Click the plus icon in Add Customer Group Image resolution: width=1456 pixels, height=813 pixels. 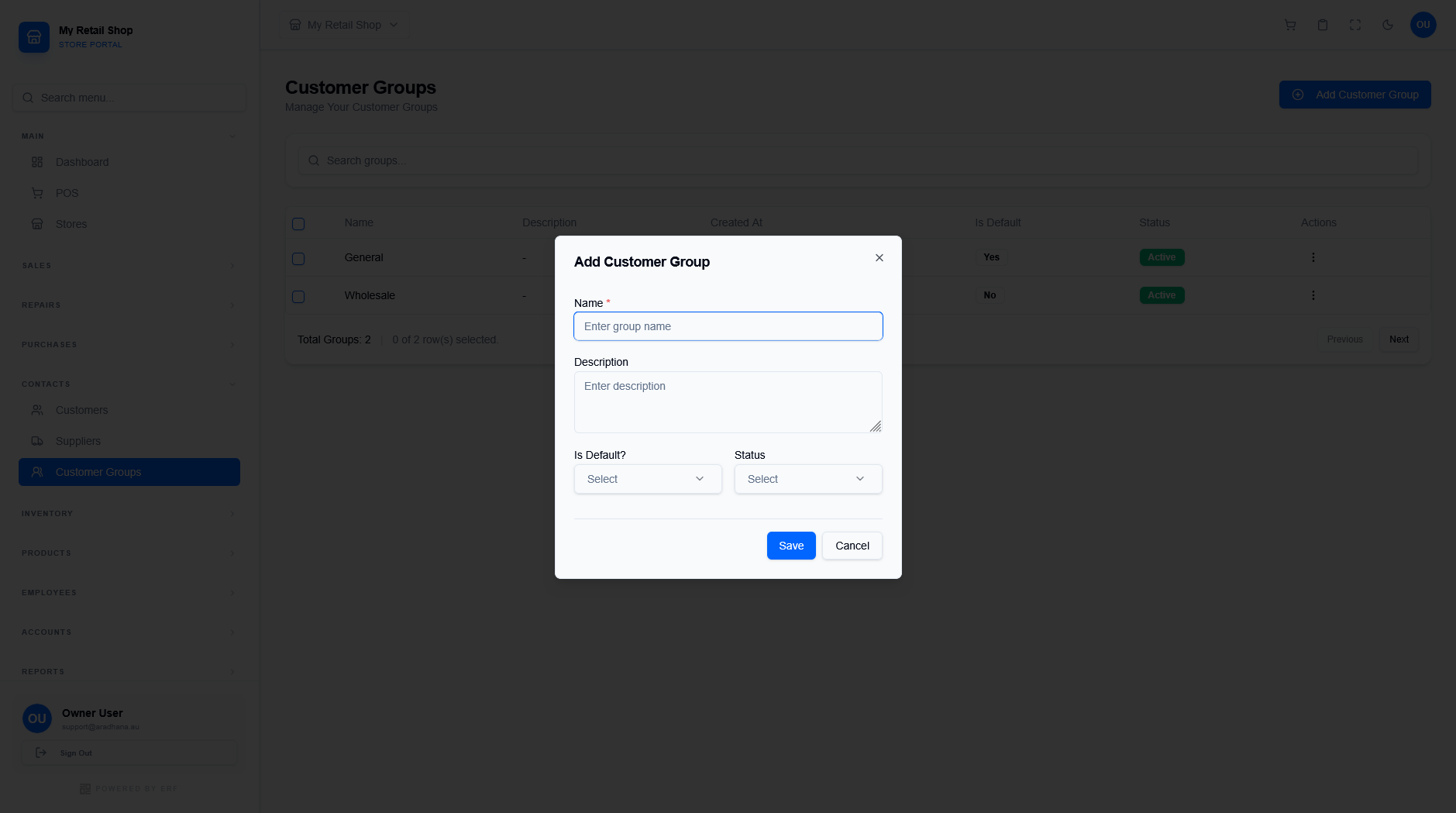1298,95
